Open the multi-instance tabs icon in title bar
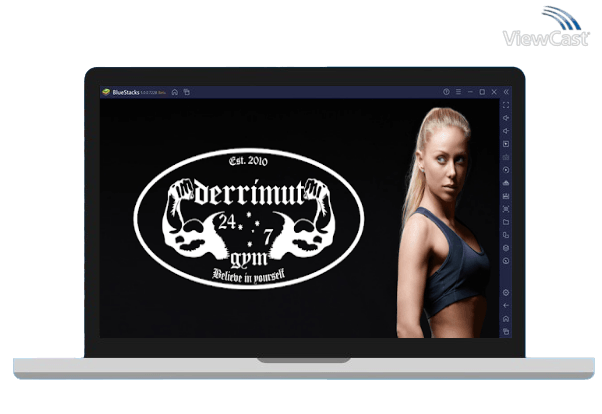Image resolution: width=602 pixels, height=414 pixels. point(187,92)
